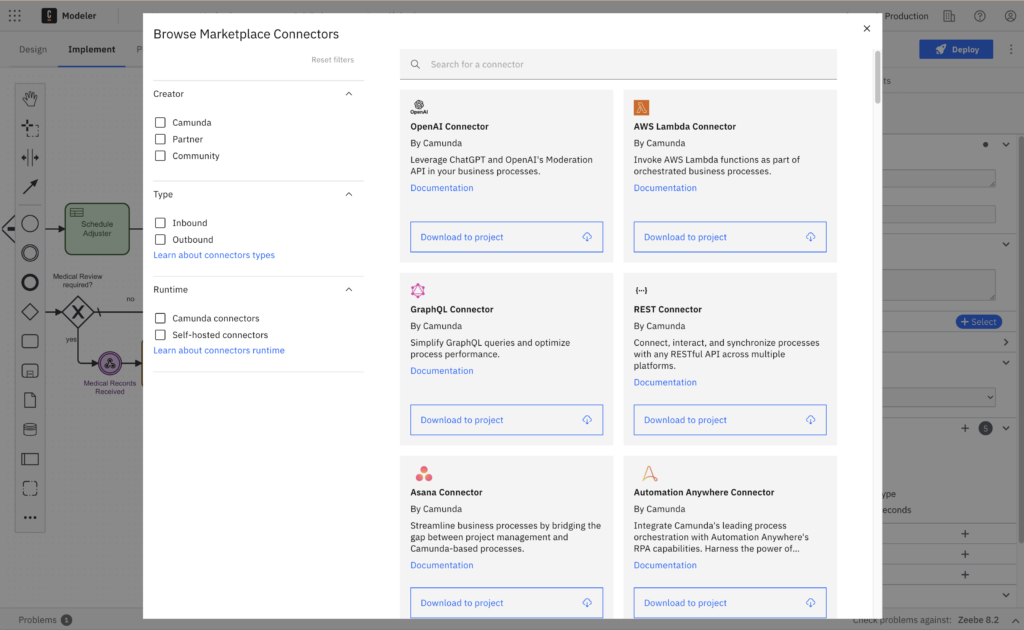Activate the lasso selection tool

30,128
